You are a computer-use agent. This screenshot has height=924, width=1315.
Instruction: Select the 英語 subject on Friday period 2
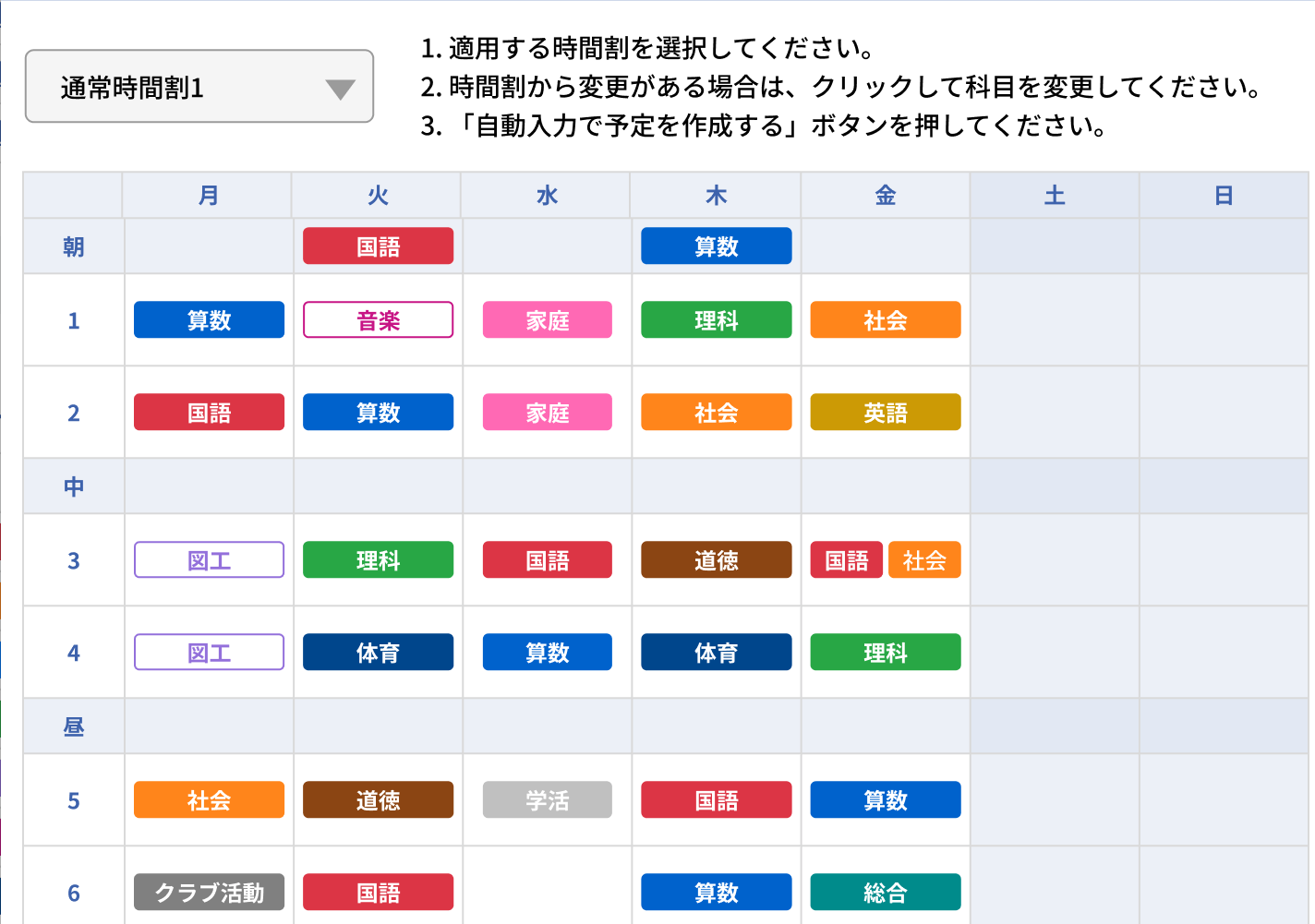tap(885, 413)
